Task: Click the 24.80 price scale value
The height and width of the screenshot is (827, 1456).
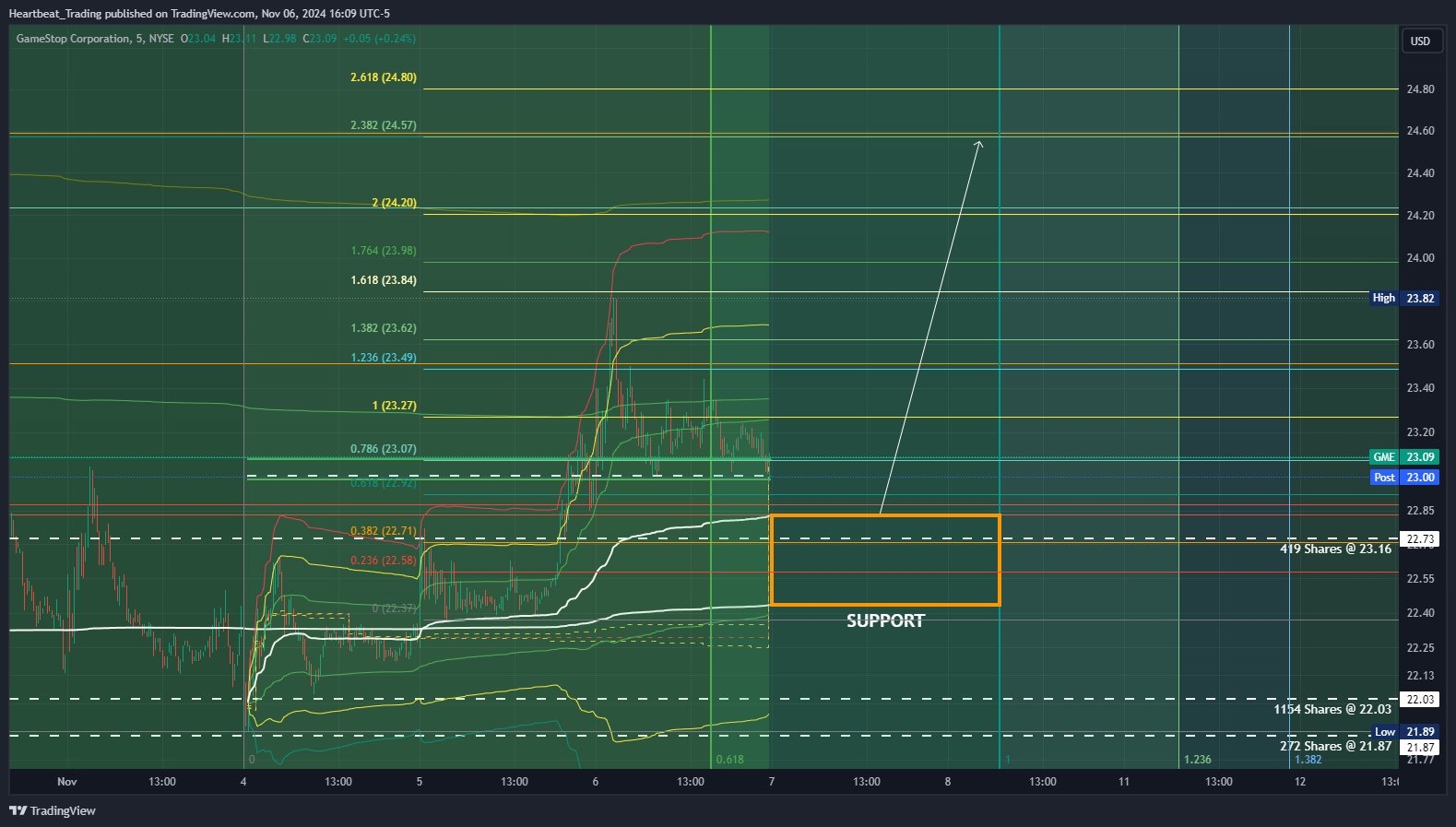Action: [1420, 89]
